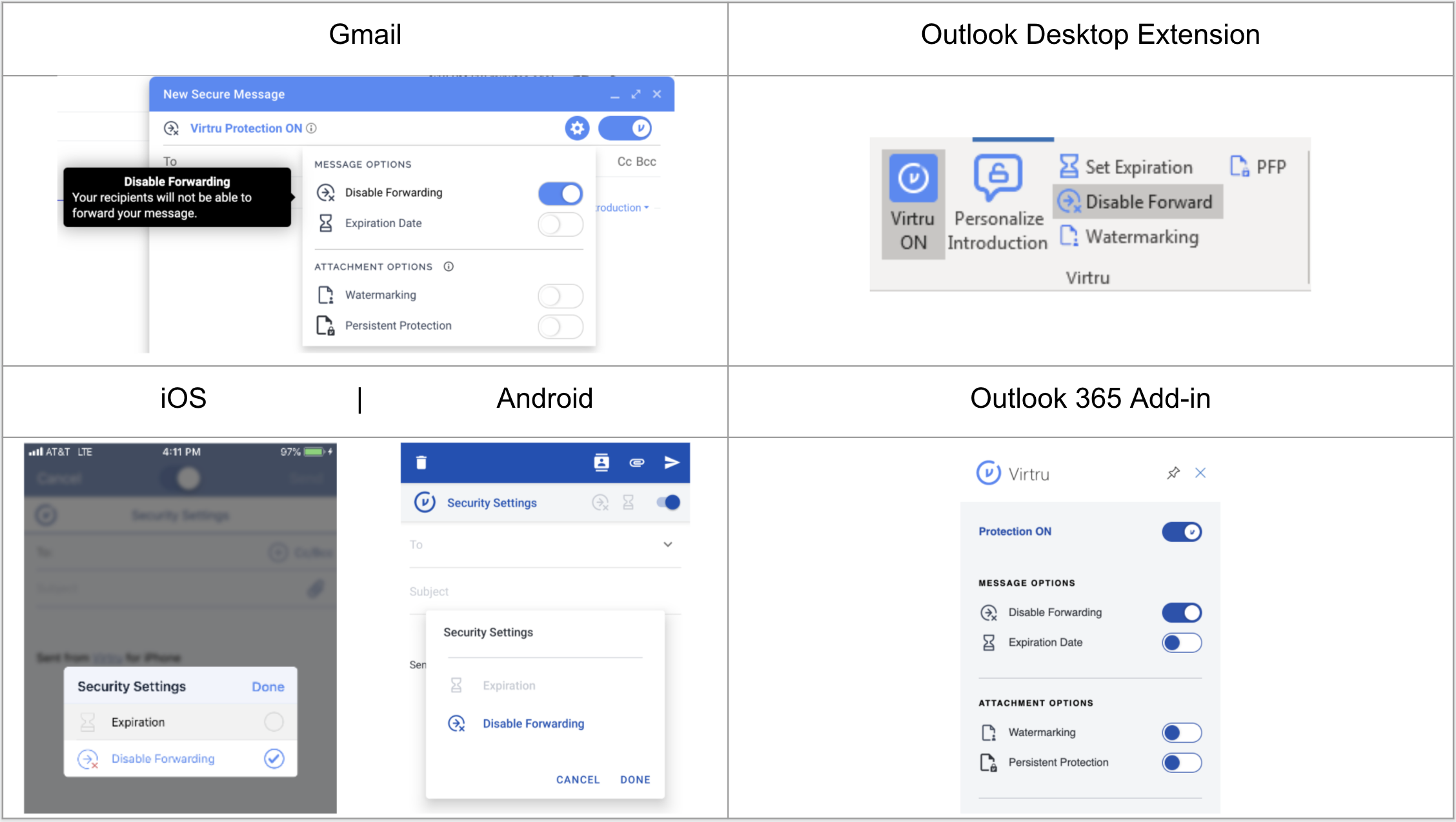Toggle Android Security Settings protection switch
Screen dimensions: 1456x822
click(668, 503)
